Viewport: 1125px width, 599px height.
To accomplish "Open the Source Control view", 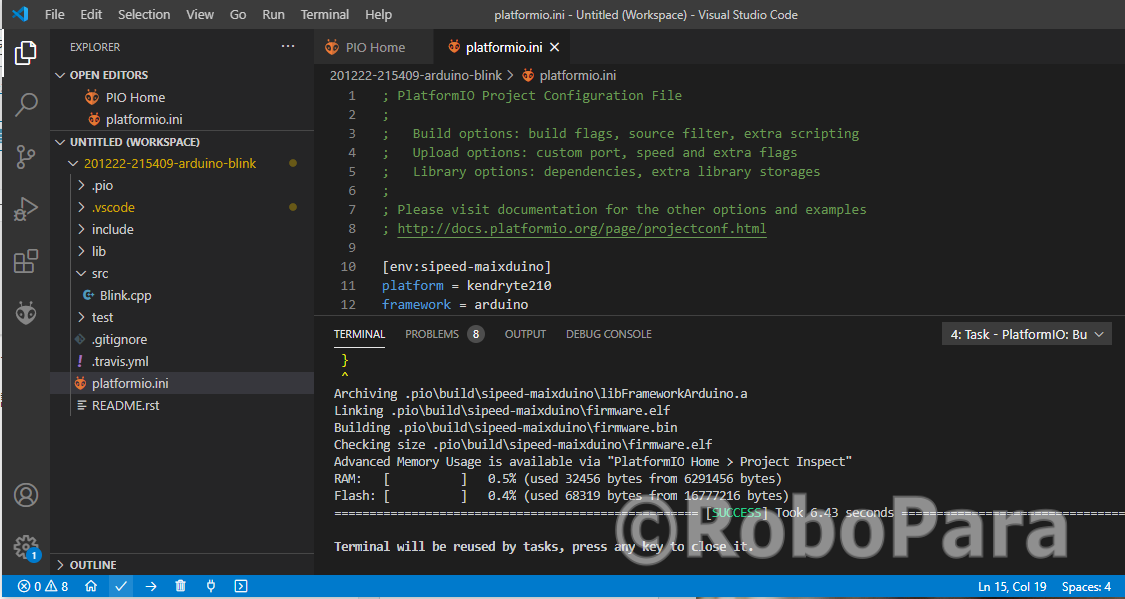I will click(x=26, y=156).
